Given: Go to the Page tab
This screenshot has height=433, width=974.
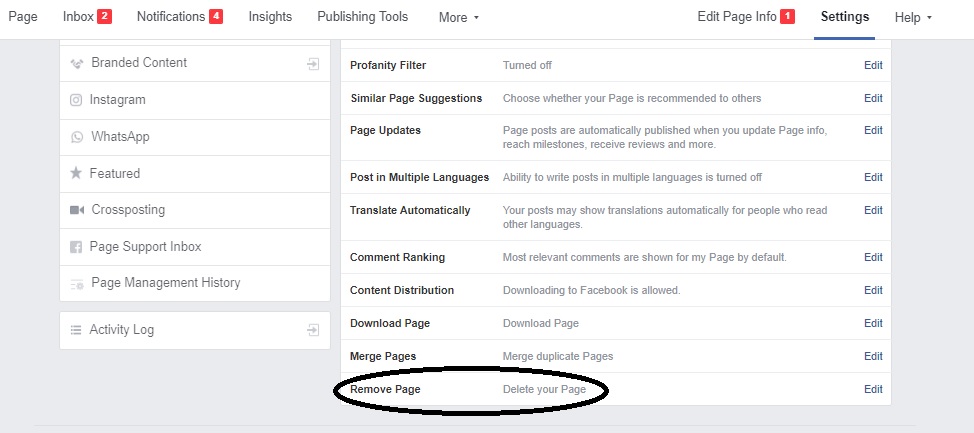Looking at the screenshot, I should coord(23,17).
